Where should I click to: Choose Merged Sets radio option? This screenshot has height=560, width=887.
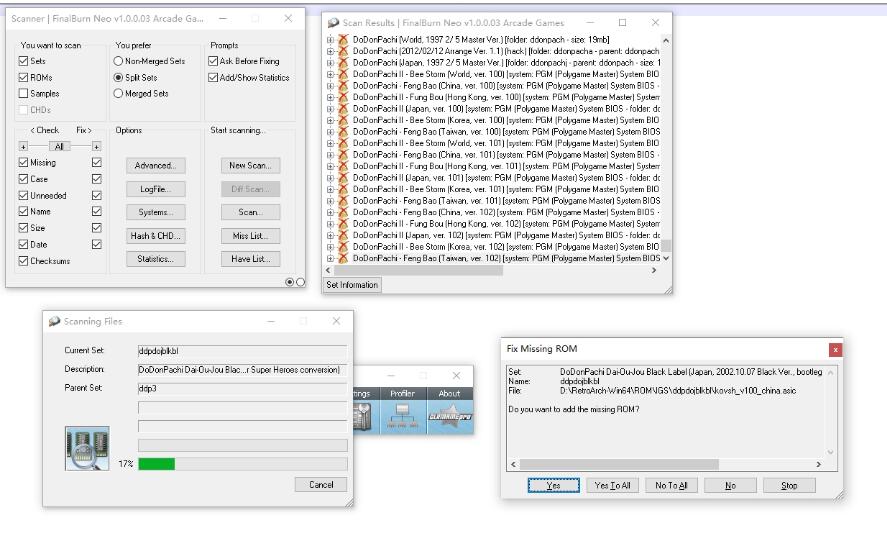(x=118, y=93)
